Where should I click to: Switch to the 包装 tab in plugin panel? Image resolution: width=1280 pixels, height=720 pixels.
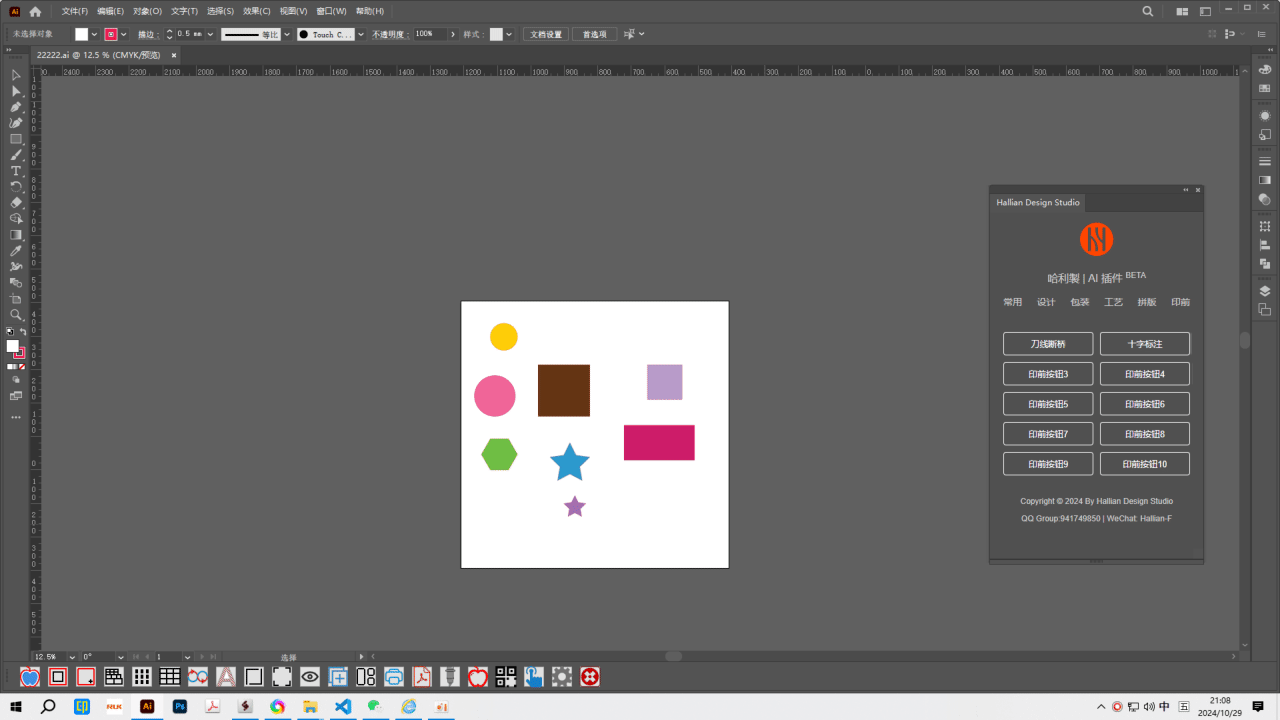1080,302
